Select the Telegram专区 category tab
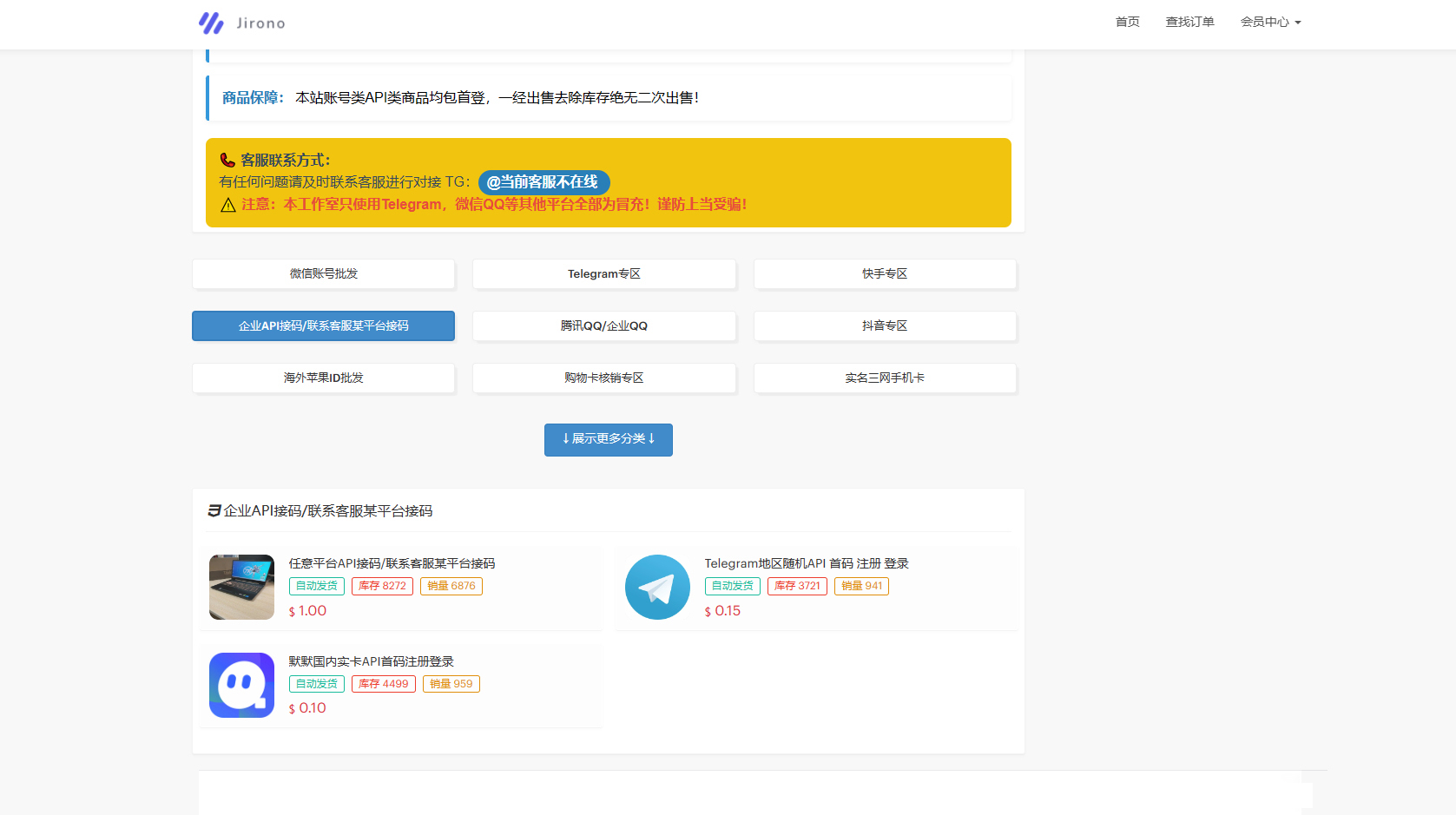Viewport: 1456px width, 815px height. tap(603, 273)
